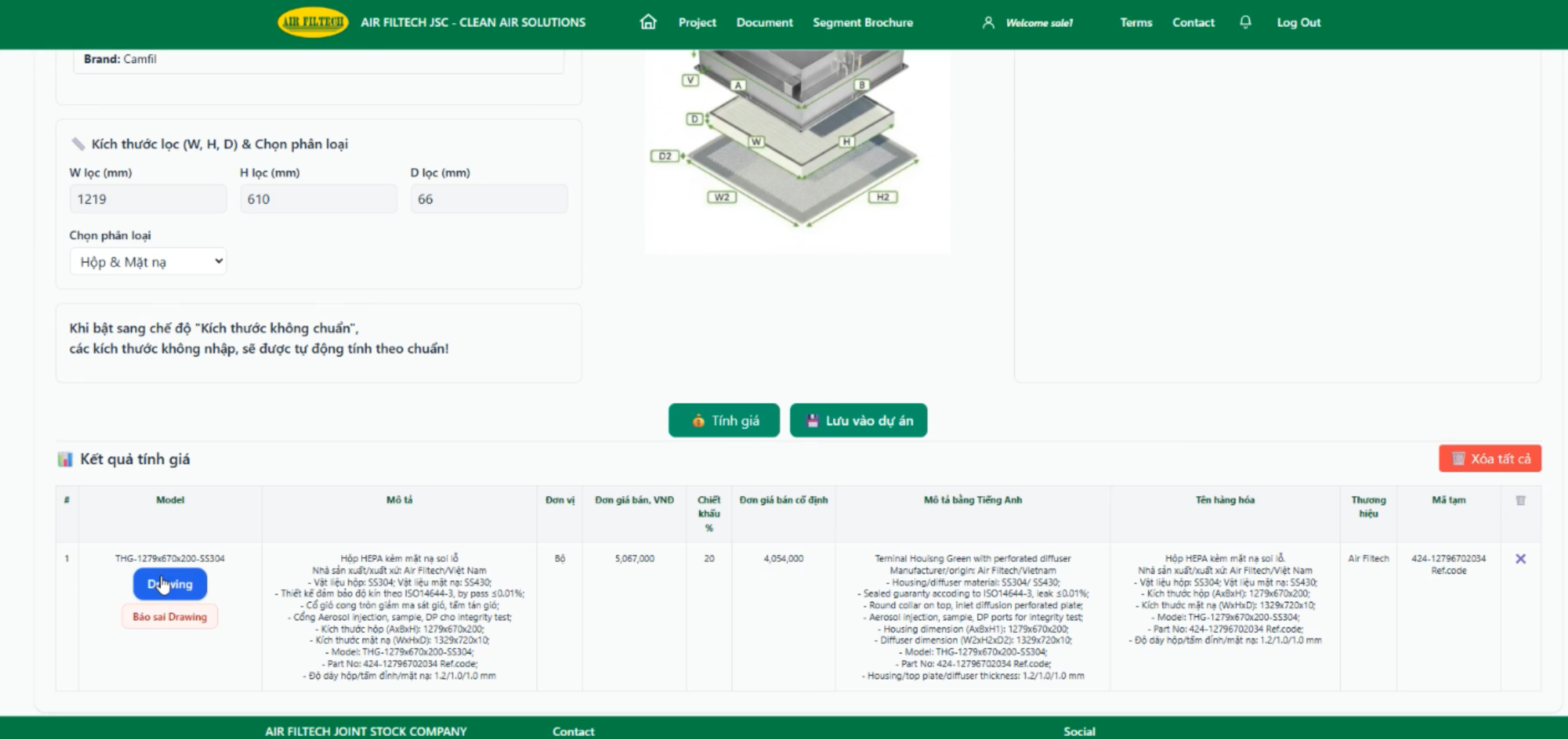Click Welcome sale1 user label
The width and height of the screenshot is (1568, 739).
tap(1039, 23)
